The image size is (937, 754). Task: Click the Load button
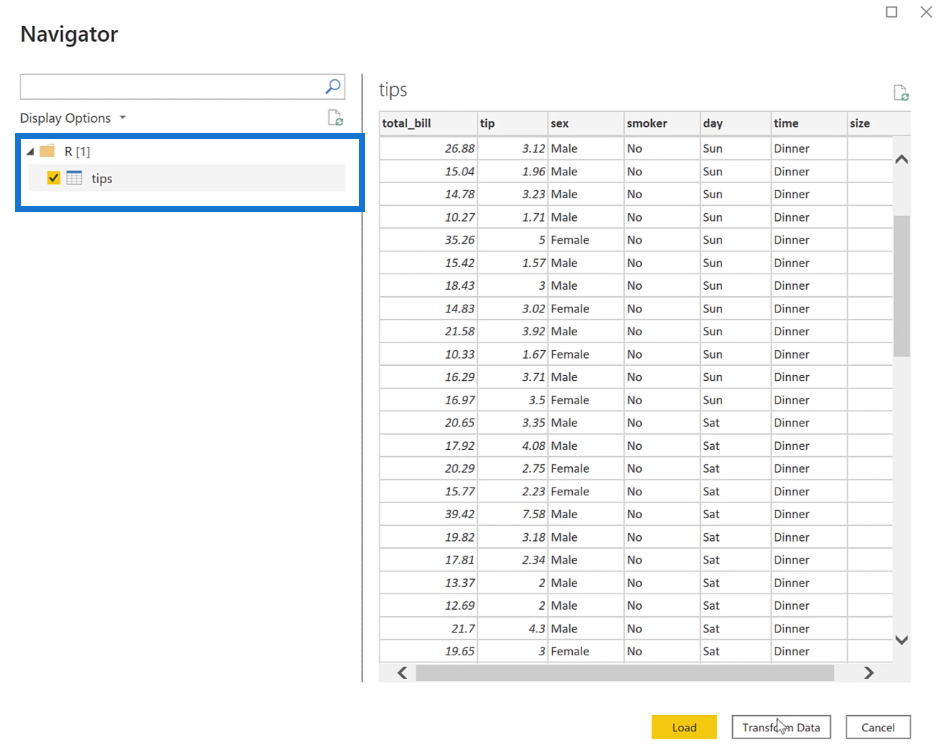coord(684,727)
